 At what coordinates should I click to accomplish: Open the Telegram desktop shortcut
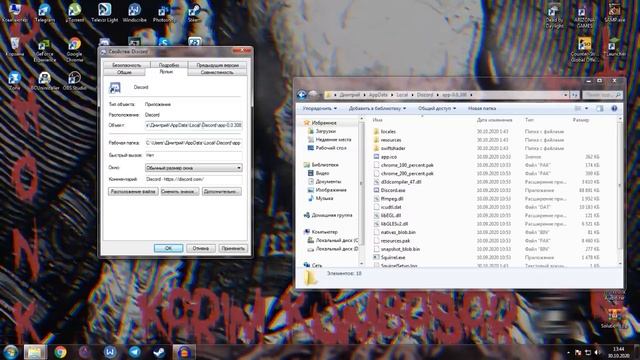[44, 13]
